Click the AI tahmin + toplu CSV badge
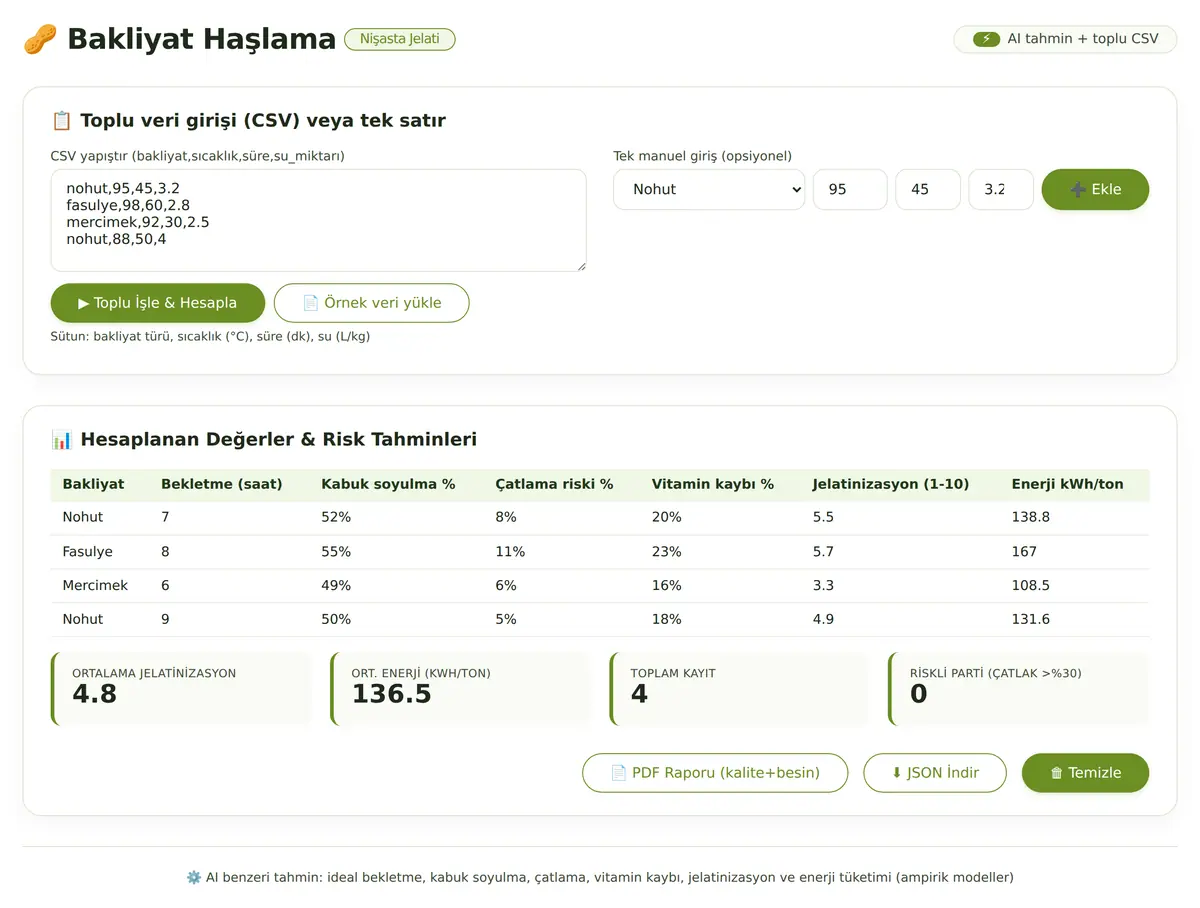Screen dimensions: 1200x908 coord(1065,39)
